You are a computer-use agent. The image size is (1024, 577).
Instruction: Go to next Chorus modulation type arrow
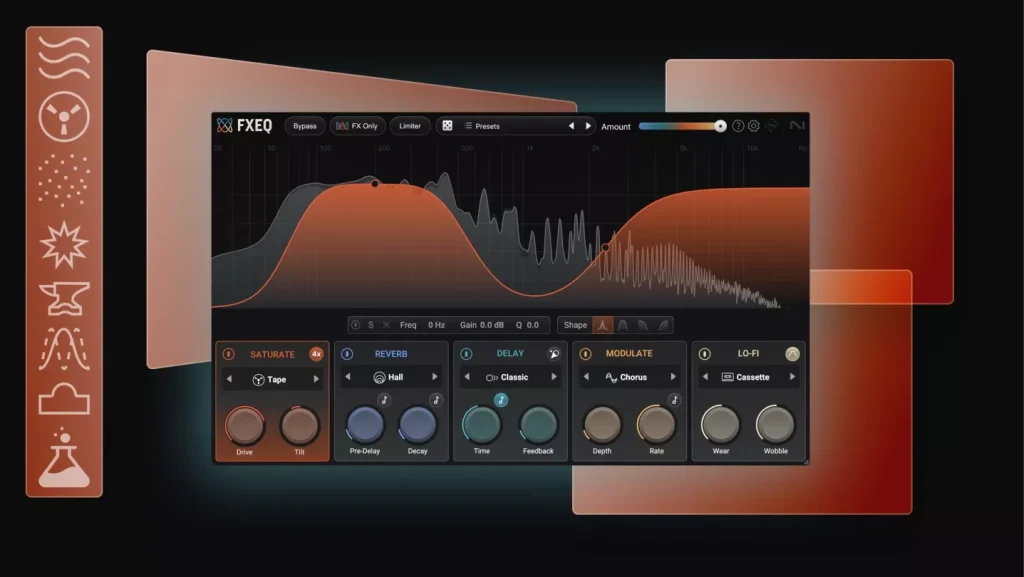(673, 377)
